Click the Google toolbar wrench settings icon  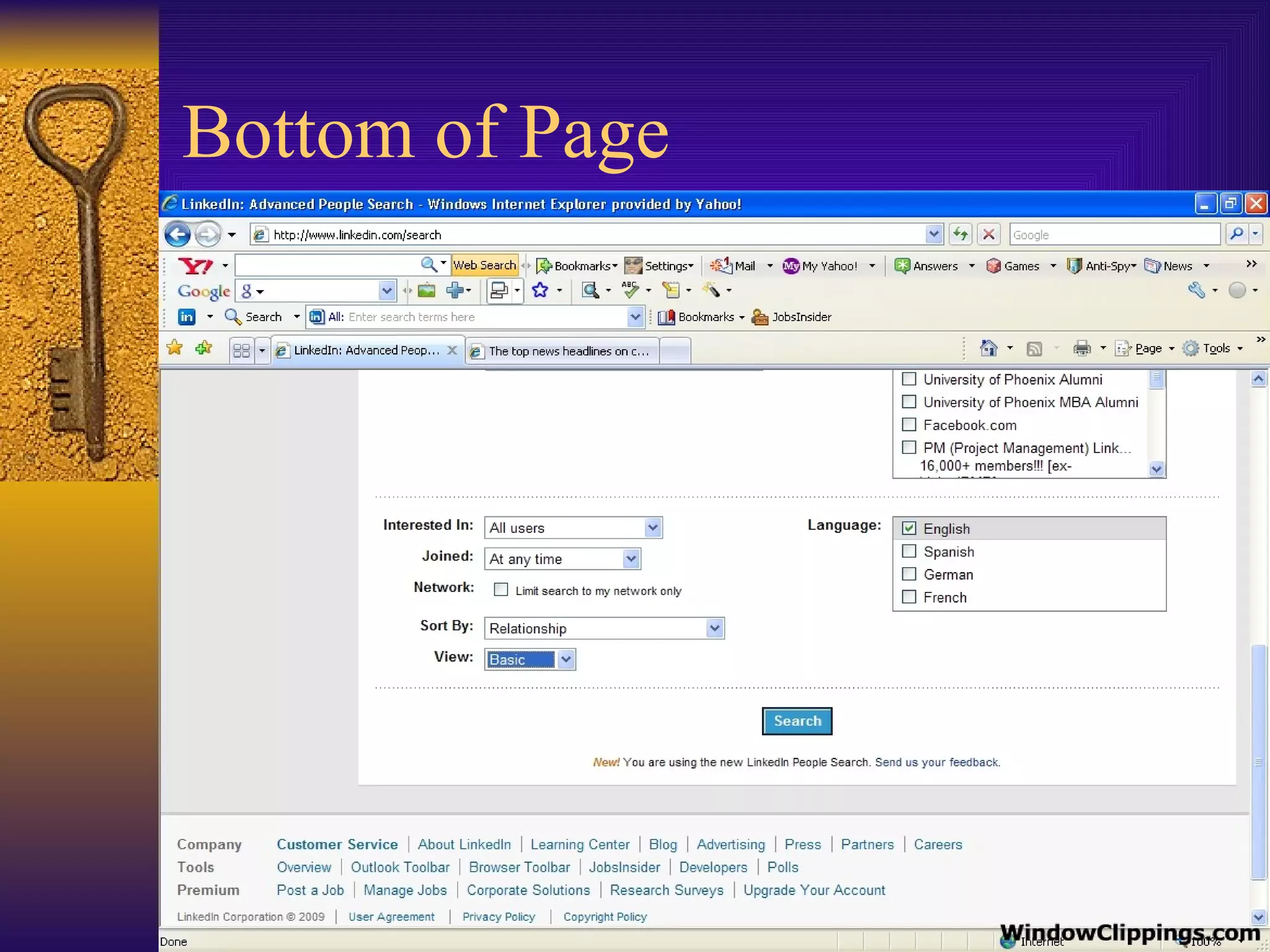coord(1196,290)
